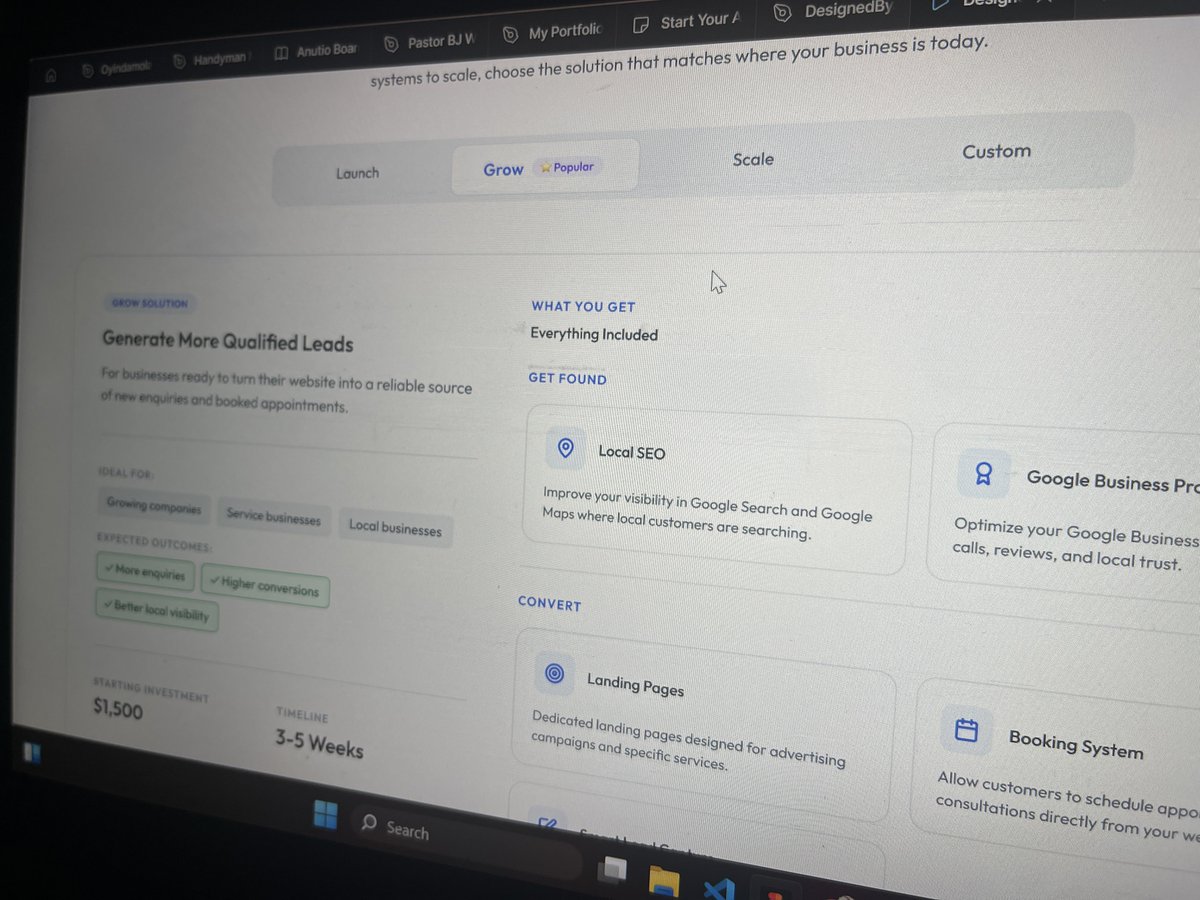Click the Local SEO map pin icon
The width and height of the screenshot is (1200, 900).
point(566,448)
